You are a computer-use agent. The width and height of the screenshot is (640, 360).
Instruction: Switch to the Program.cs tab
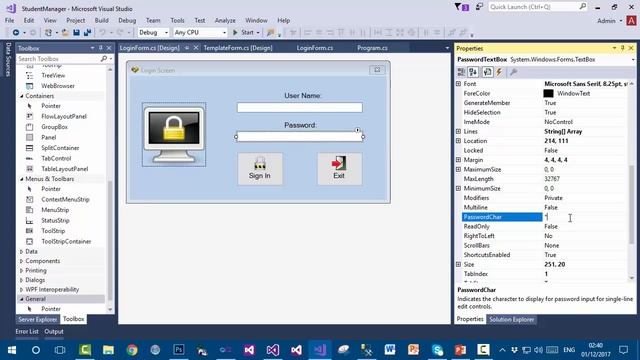tap(372, 48)
